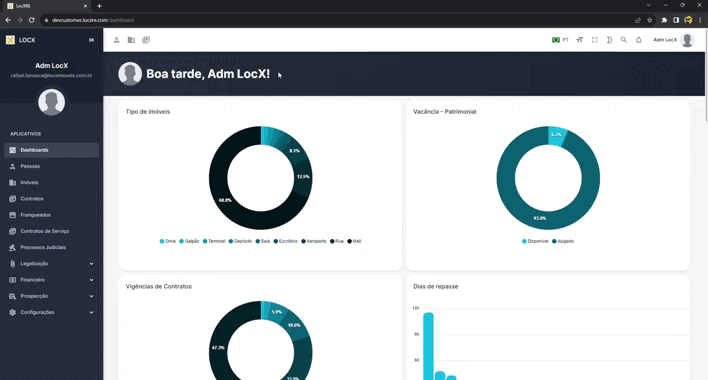Open the people shortcut icon in top bar

[x=116, y=40]
